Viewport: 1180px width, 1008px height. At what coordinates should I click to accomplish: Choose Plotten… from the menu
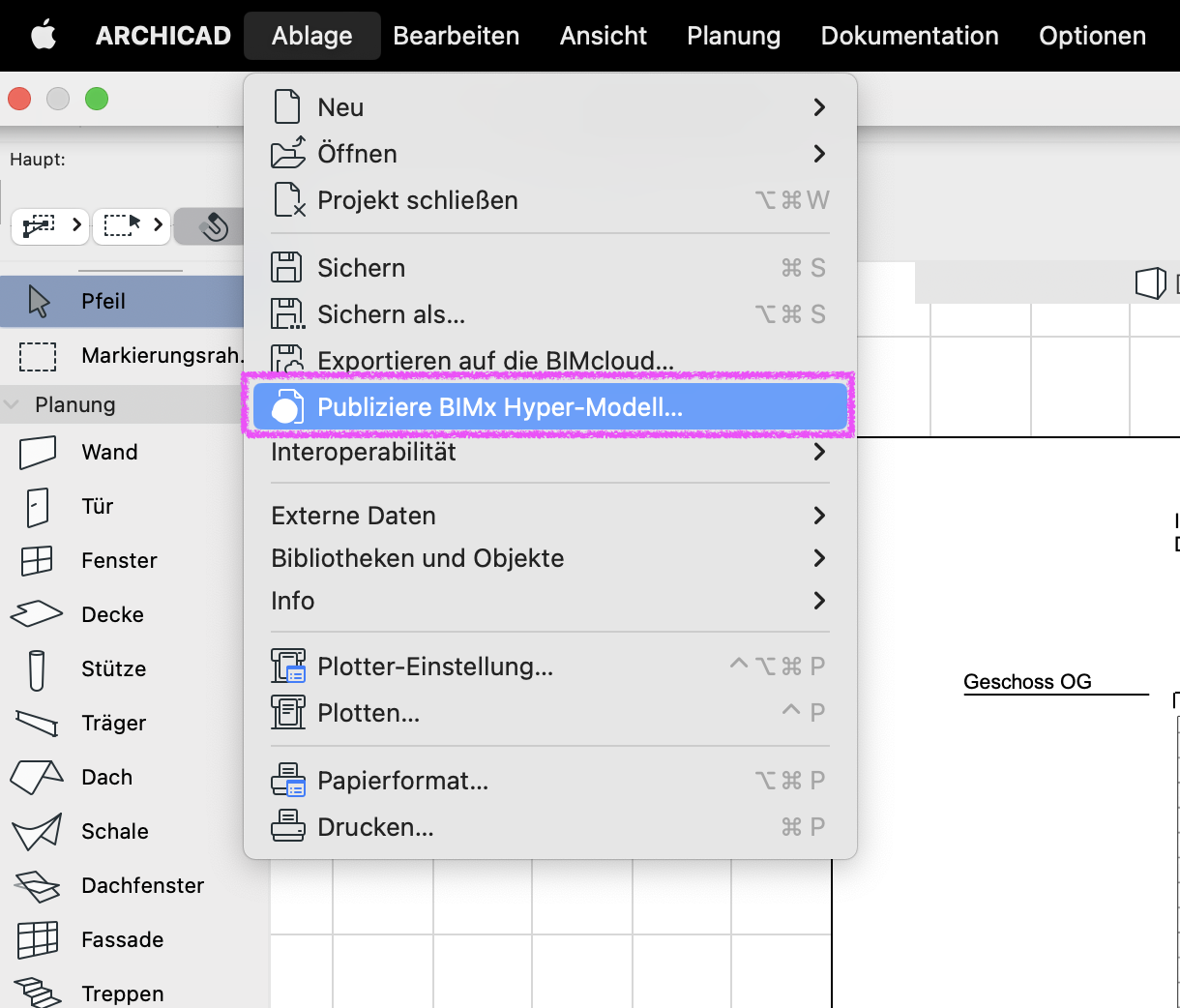pos(550,713)
